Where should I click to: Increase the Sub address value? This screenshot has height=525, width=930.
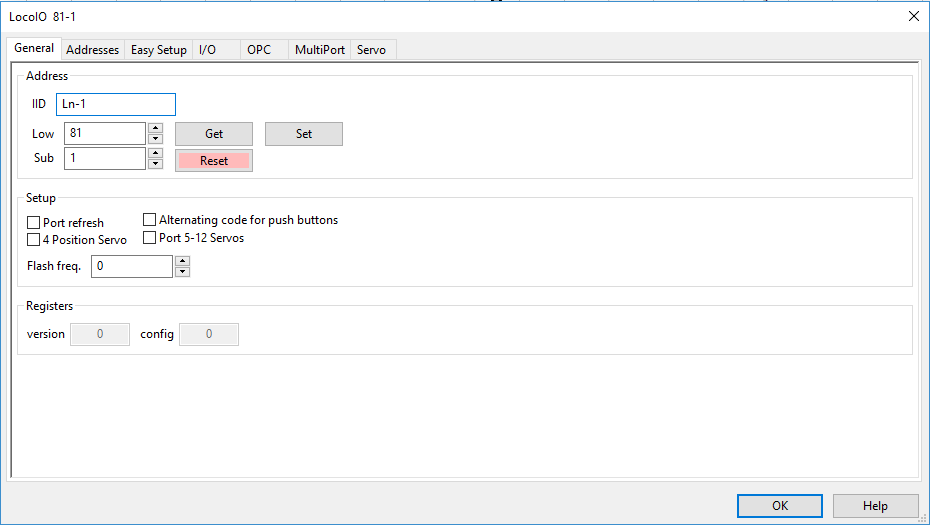155,153
